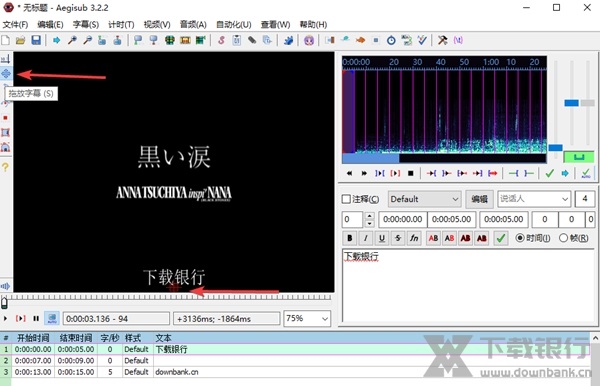Save subtitles with the floppy disk icon
600x386 pixels.
point(36,40)
